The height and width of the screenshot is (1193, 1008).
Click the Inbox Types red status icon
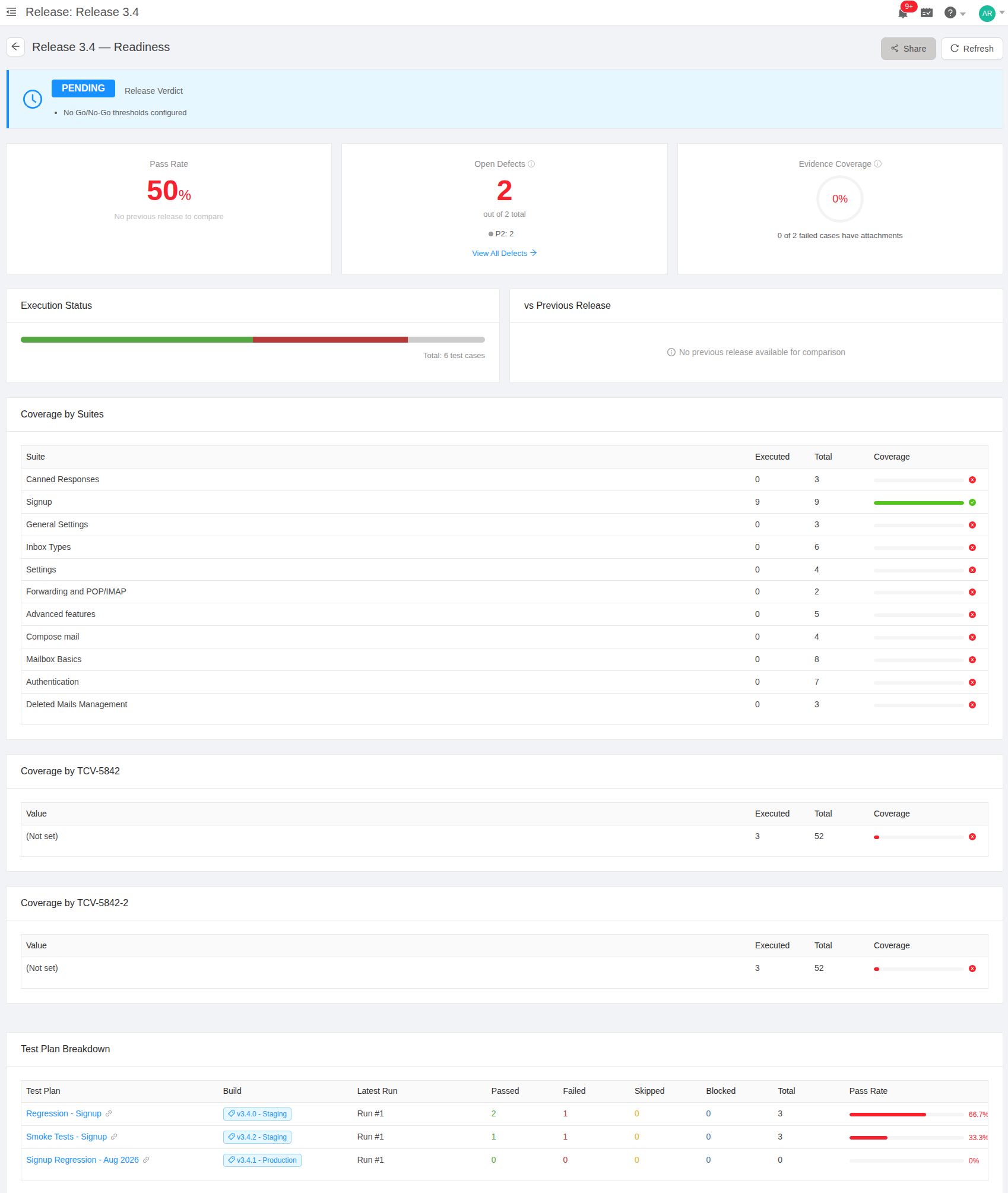pyautogui.click(x=972, y=548)
